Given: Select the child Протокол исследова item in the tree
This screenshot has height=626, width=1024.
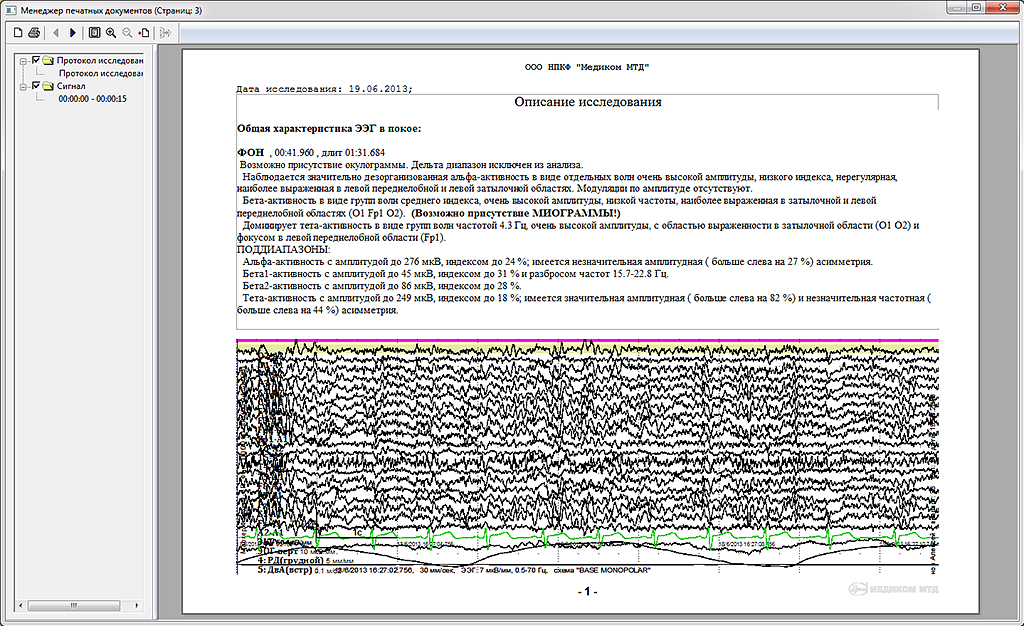Looking at the screenshot, I should 101,73.
